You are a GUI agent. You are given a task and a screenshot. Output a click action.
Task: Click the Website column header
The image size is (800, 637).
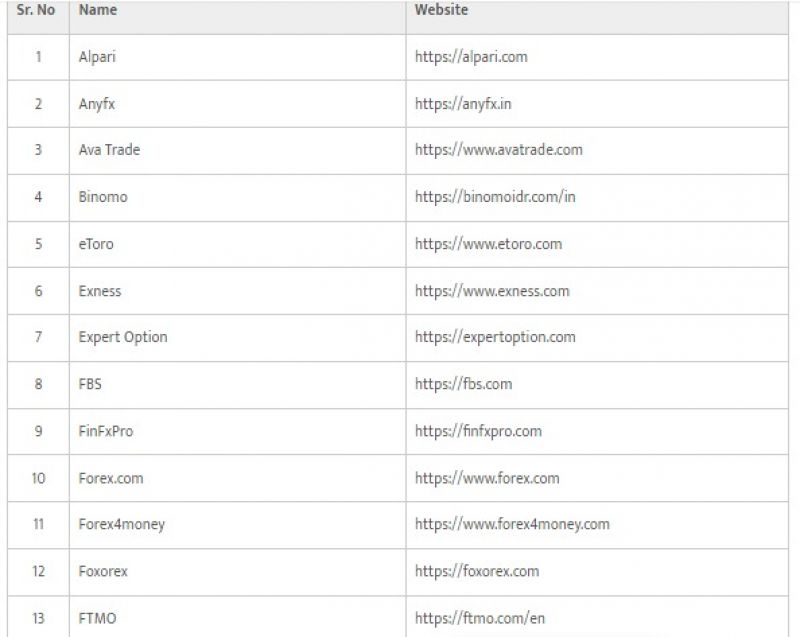click(441, 10)
